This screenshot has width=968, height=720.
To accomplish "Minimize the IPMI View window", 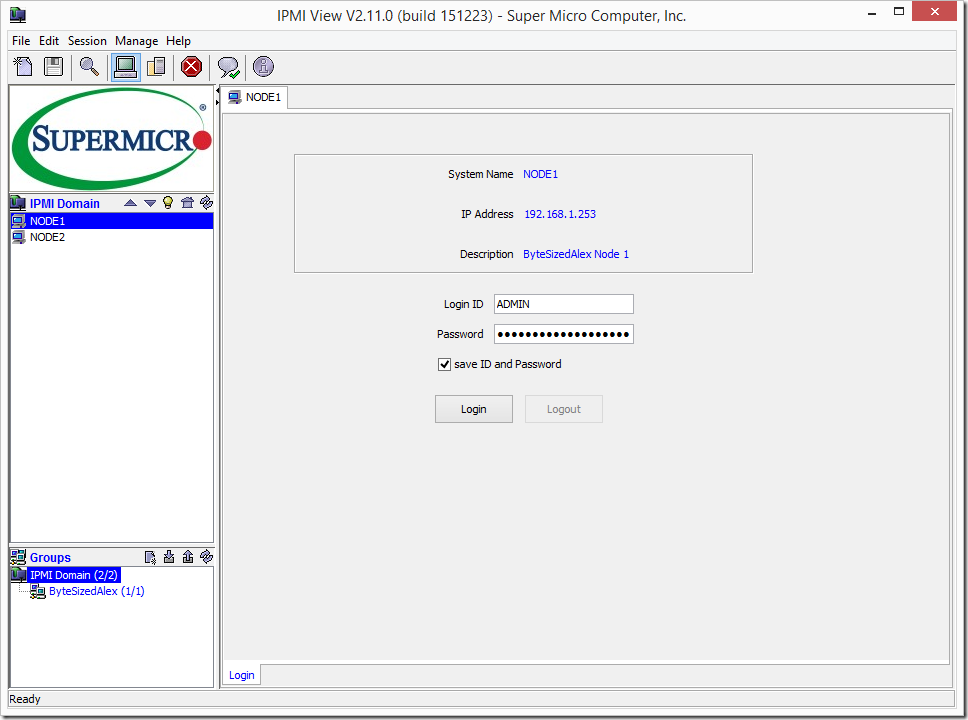I will click(872, 13).
